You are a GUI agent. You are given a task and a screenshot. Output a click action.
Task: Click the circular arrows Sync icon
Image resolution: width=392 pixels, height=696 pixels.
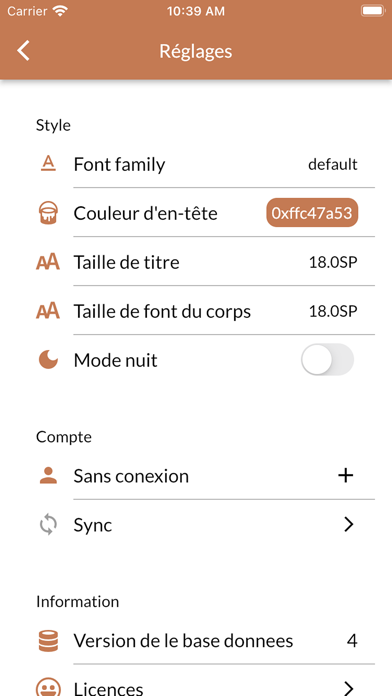tap(48, 525)
